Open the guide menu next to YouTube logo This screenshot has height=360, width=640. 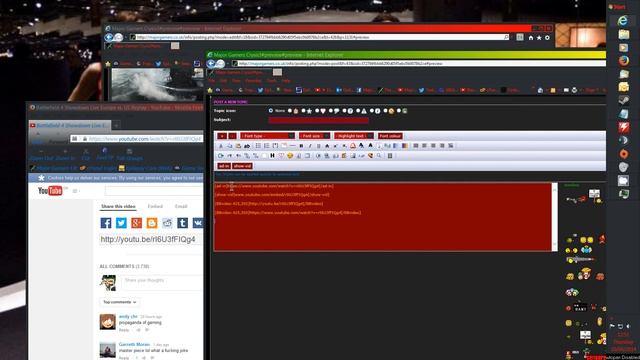coord(76,191)
